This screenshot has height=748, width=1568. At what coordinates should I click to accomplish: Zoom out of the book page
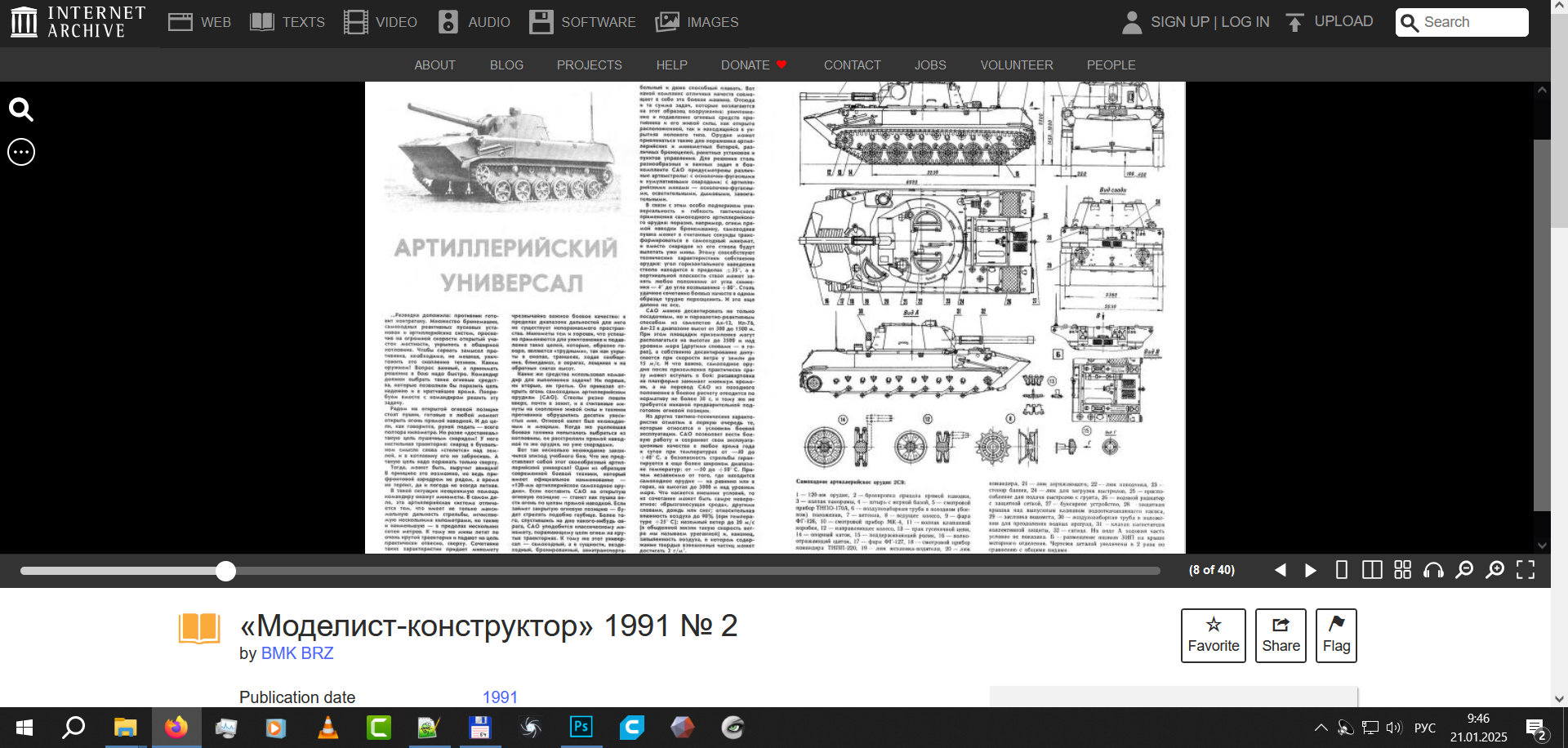(1464, 570)
